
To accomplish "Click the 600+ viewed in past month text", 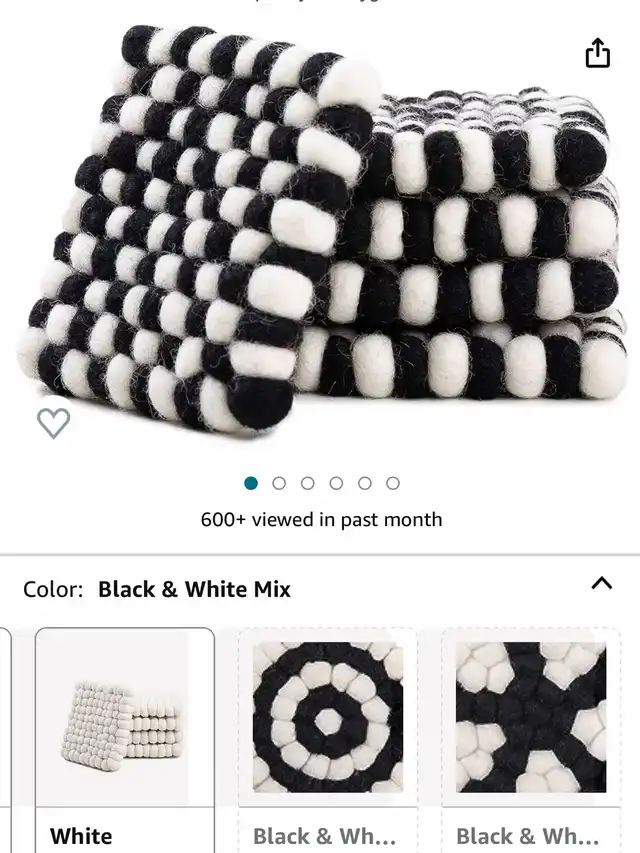I will pyautogui.click(x=321, y=520).
